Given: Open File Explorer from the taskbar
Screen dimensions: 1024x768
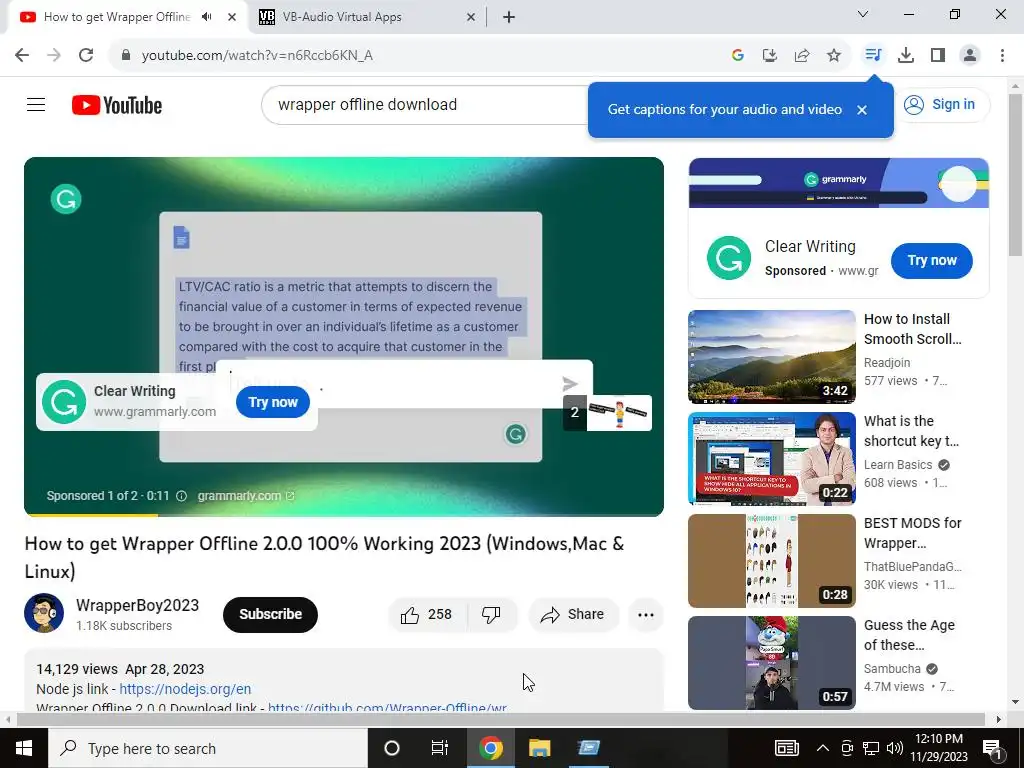Looking at the screenshot, I should [539, 748].
